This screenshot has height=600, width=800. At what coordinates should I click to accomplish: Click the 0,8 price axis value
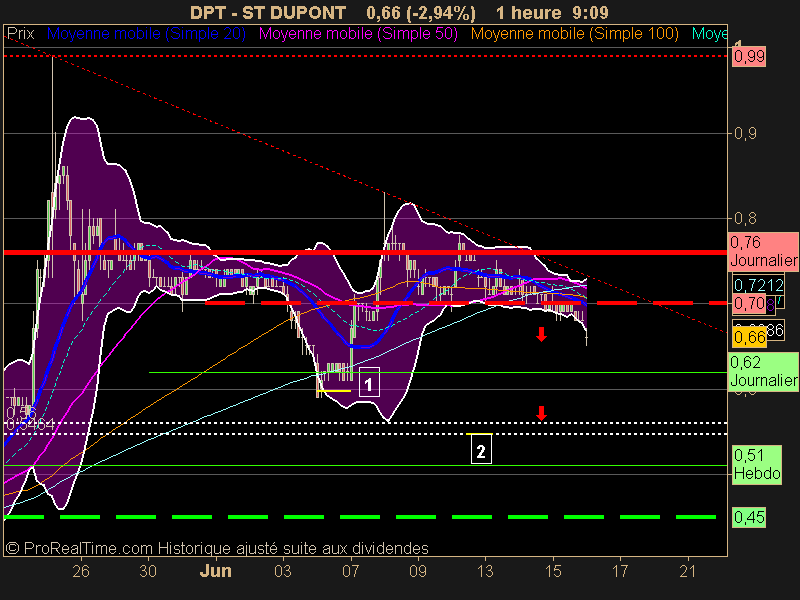point(745,218)
